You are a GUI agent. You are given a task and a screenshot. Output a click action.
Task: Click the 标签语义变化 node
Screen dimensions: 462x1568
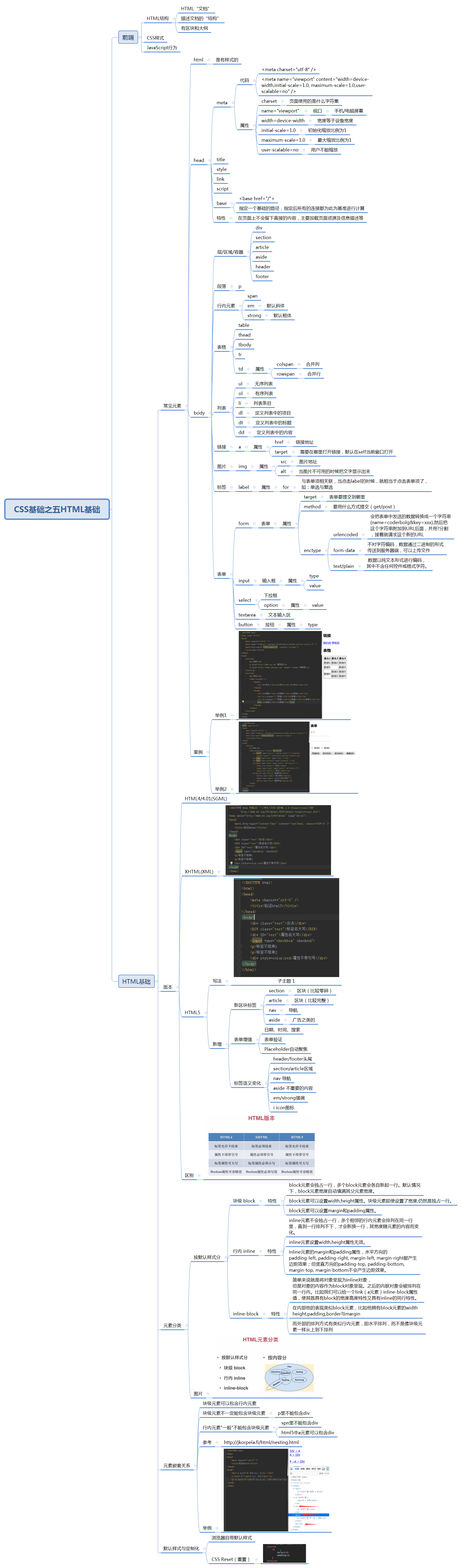click(247, 1083)
